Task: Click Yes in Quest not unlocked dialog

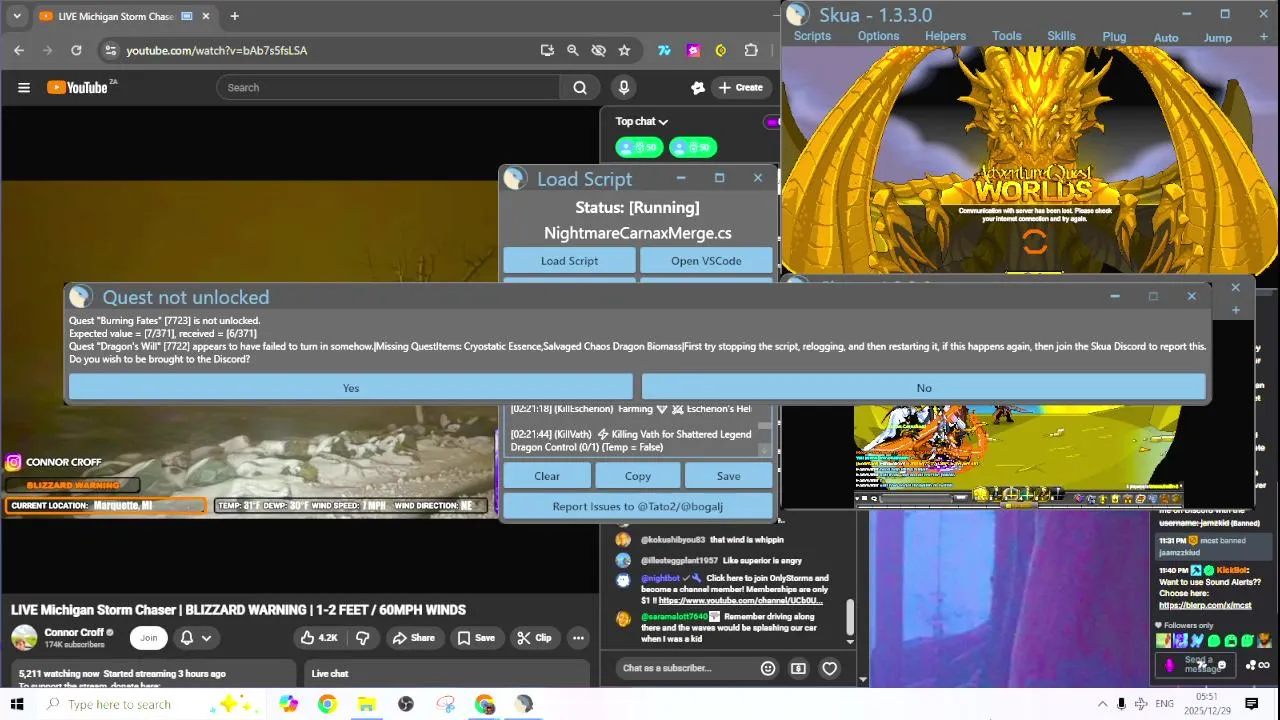Action: [x=351, y=388]
